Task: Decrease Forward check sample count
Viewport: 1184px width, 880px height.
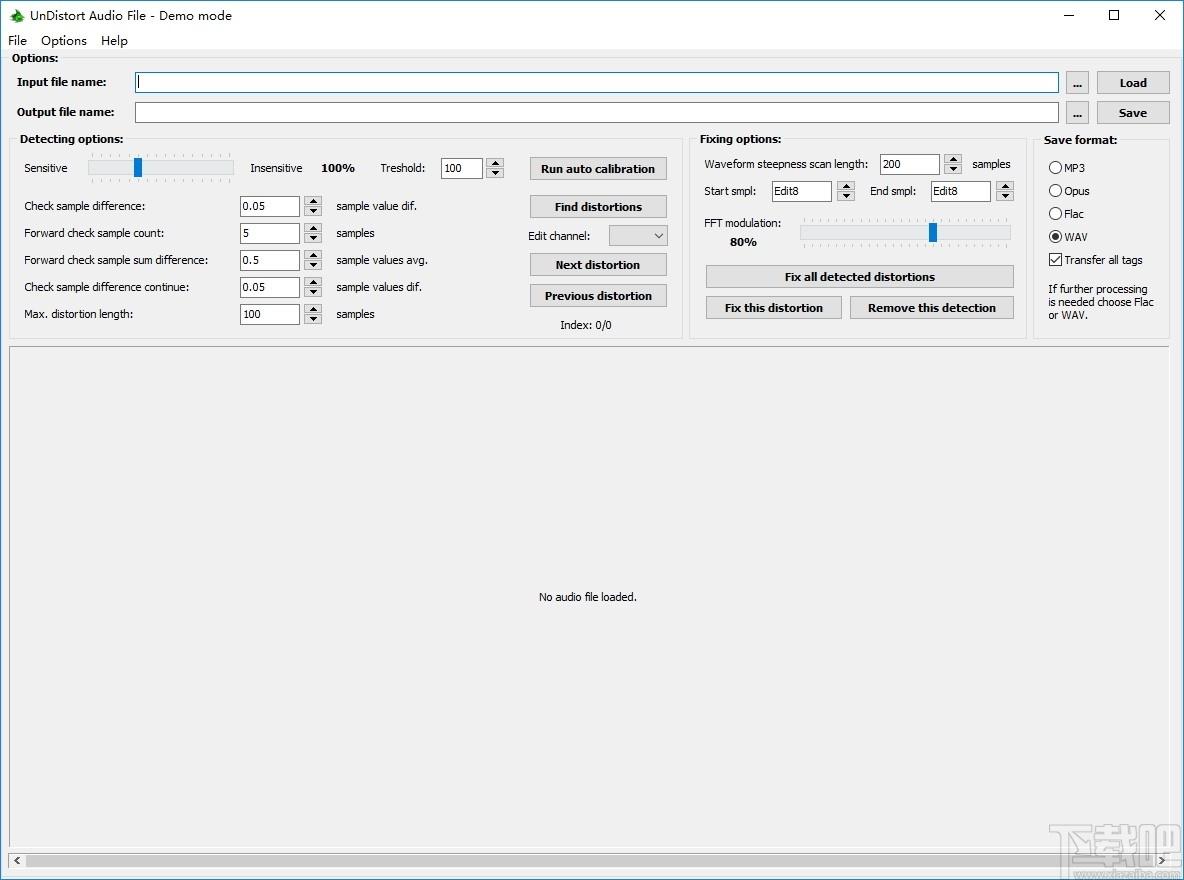Action: click(x=313, y=239)
